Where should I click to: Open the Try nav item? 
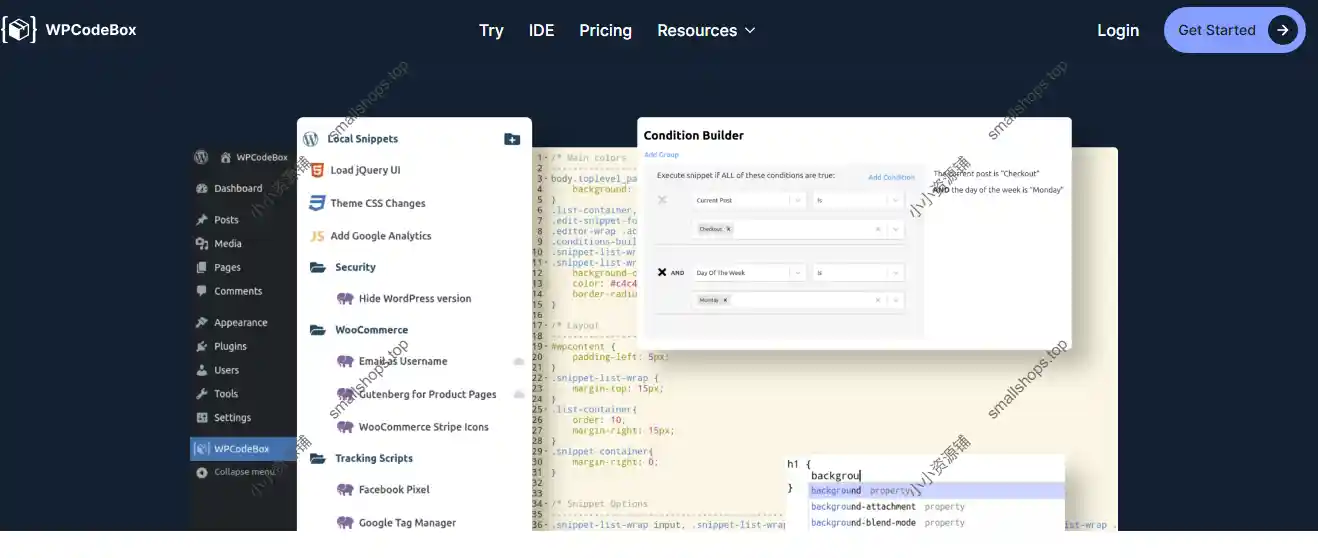(x=491, y=30)
